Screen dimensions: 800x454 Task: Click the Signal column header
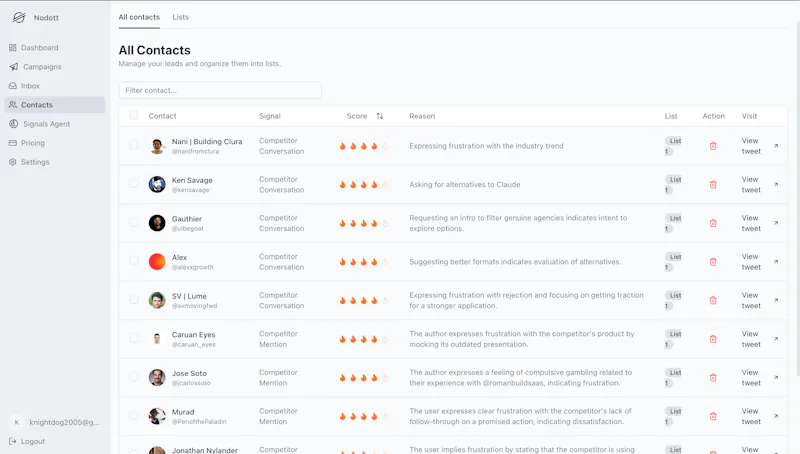click(269, 116)
